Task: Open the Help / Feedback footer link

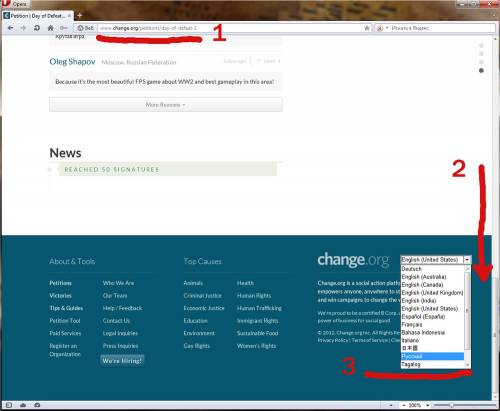Action: point(122,308)
